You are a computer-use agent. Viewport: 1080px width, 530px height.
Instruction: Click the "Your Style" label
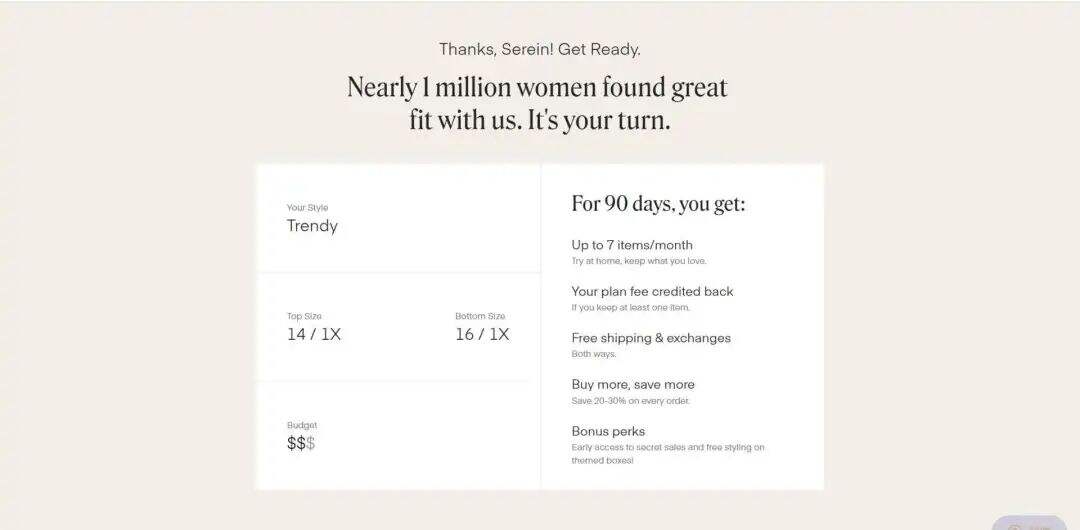pos(307,208)
